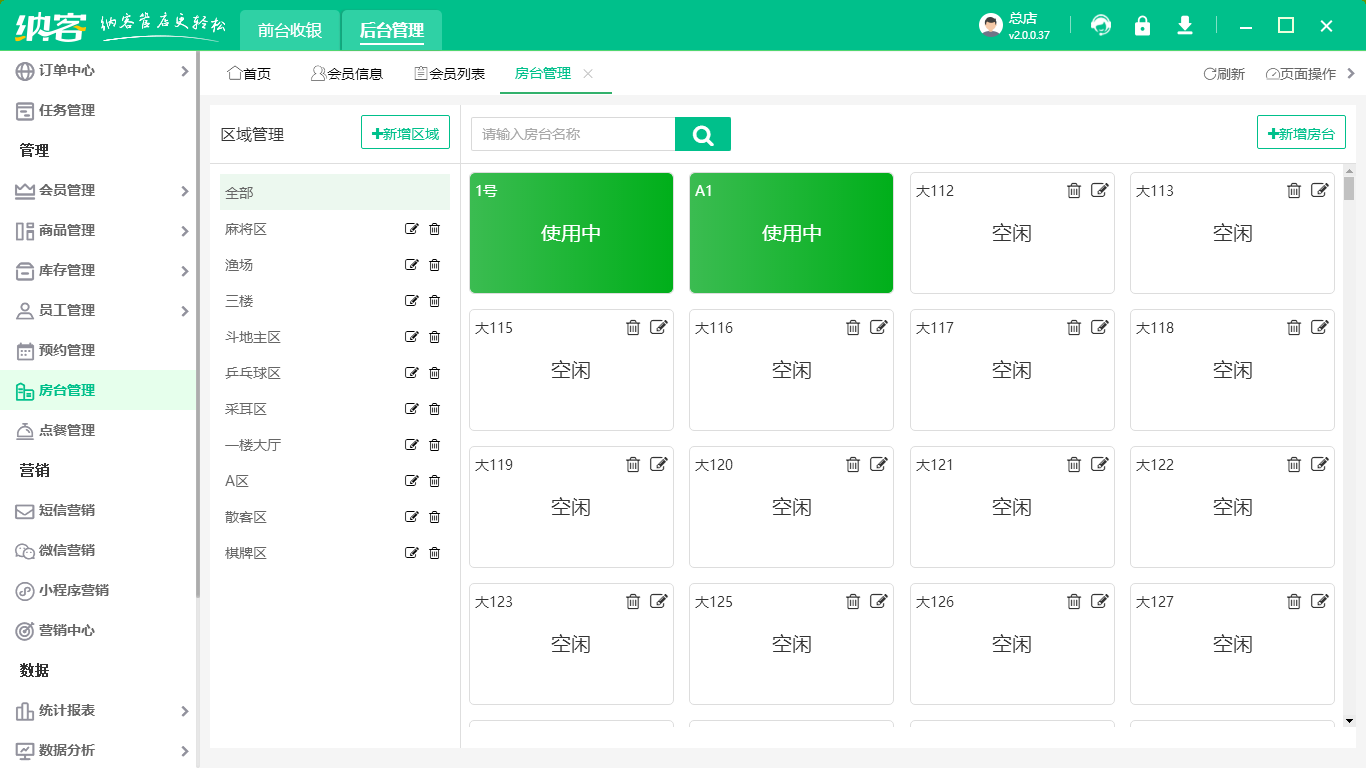
Task: Expand the 会员管理 submenu
Action: [184, 191]
